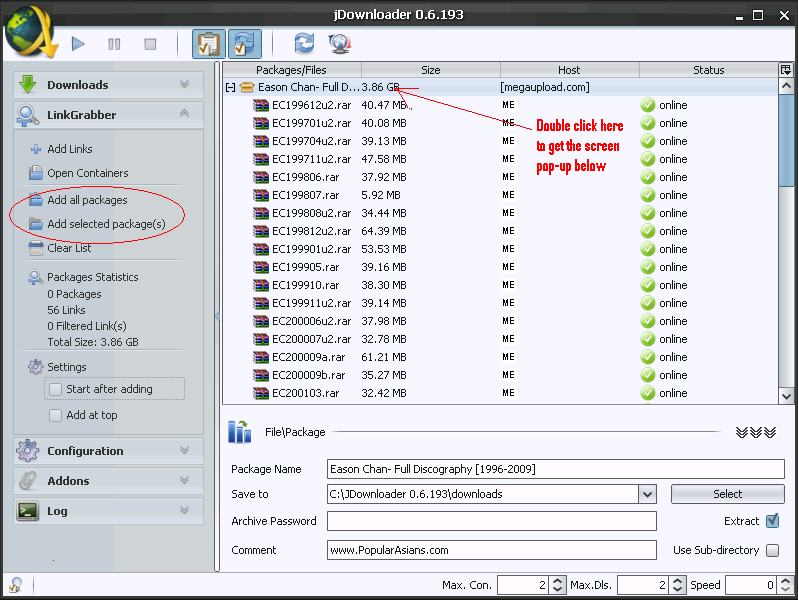This screenshot has height=600, width=798.
Task: Toggle the Extract checkbox
Action: pos(773,521)
